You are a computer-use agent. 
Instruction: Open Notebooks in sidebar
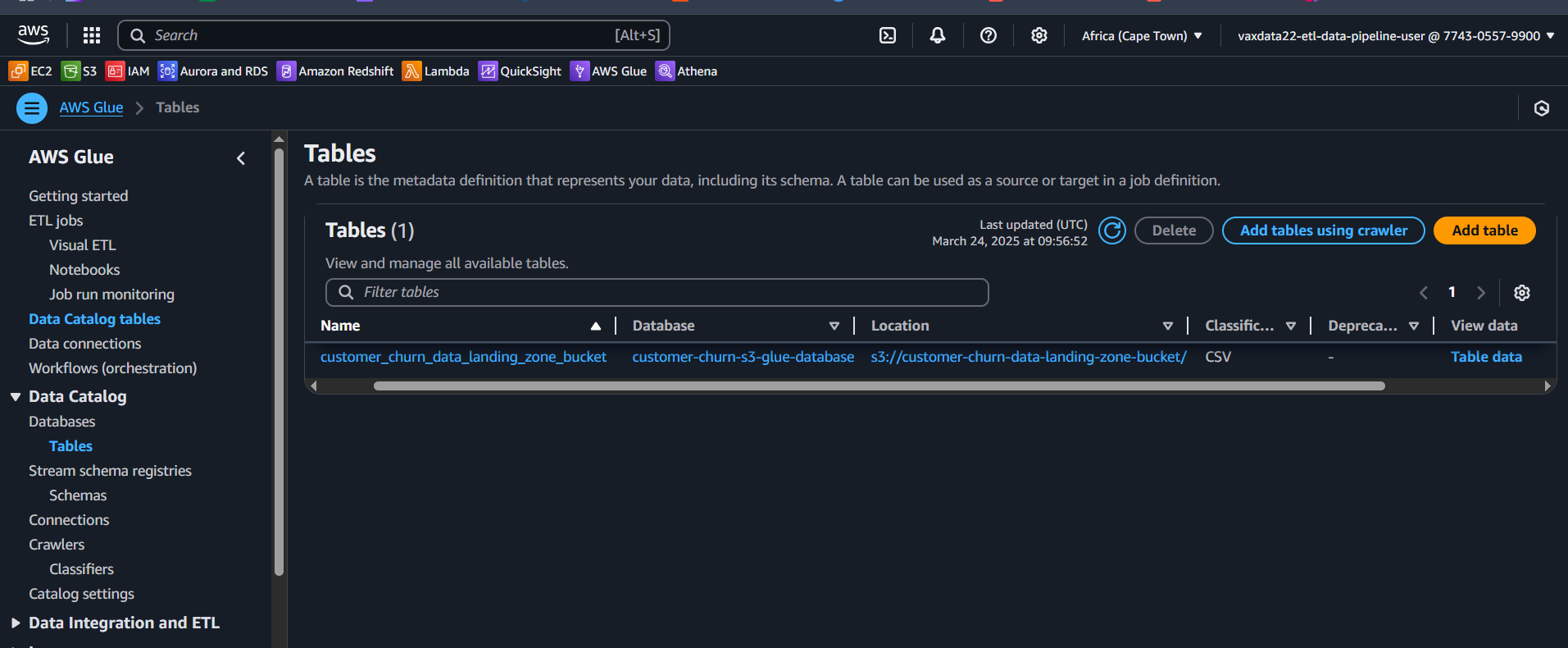point(84,270)
